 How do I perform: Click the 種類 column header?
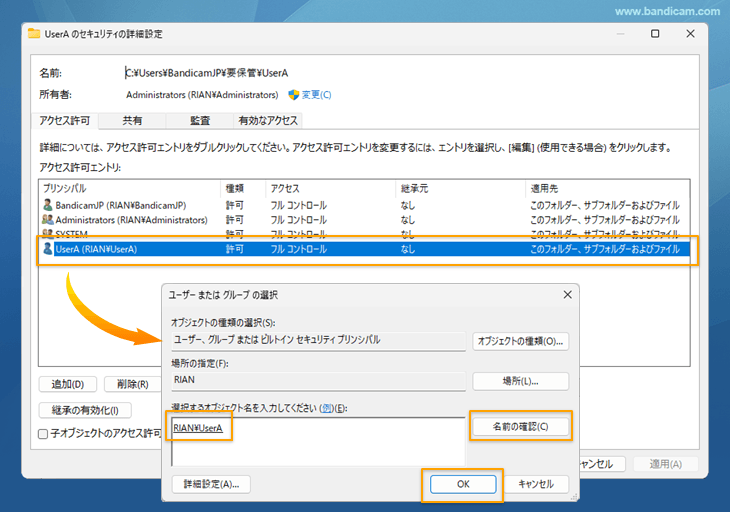(243, 189)
